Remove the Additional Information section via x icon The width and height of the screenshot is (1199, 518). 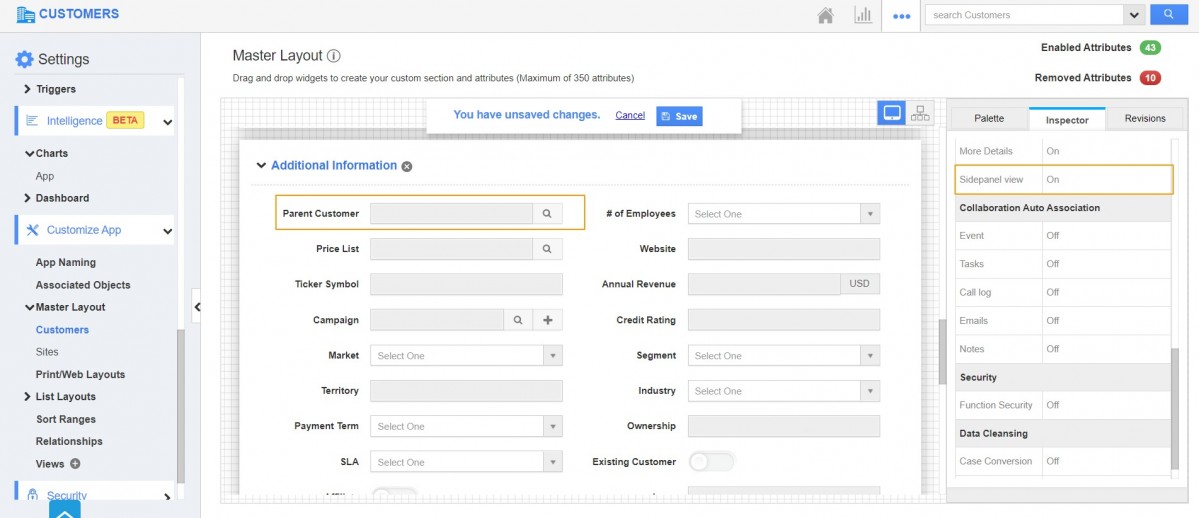click(x=407, y=166)
